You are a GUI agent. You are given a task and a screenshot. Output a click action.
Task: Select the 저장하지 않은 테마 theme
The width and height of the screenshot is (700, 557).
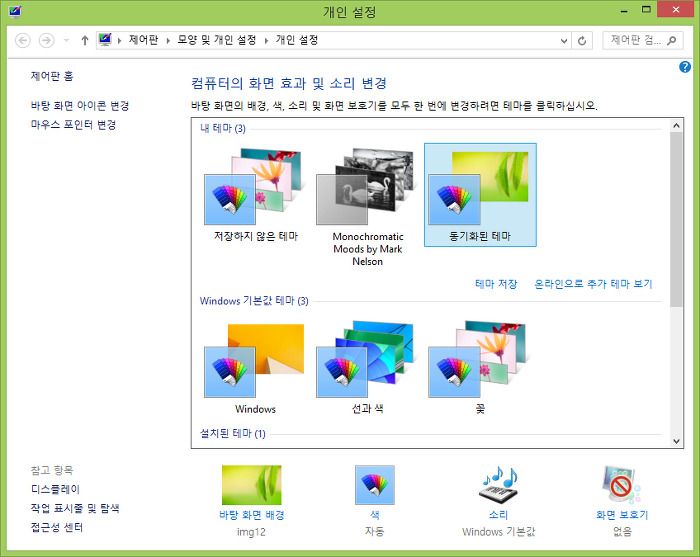coord(256,195)
